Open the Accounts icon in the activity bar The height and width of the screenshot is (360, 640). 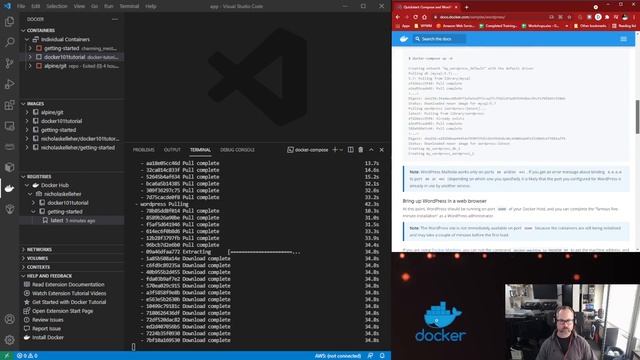pos(9,319)
